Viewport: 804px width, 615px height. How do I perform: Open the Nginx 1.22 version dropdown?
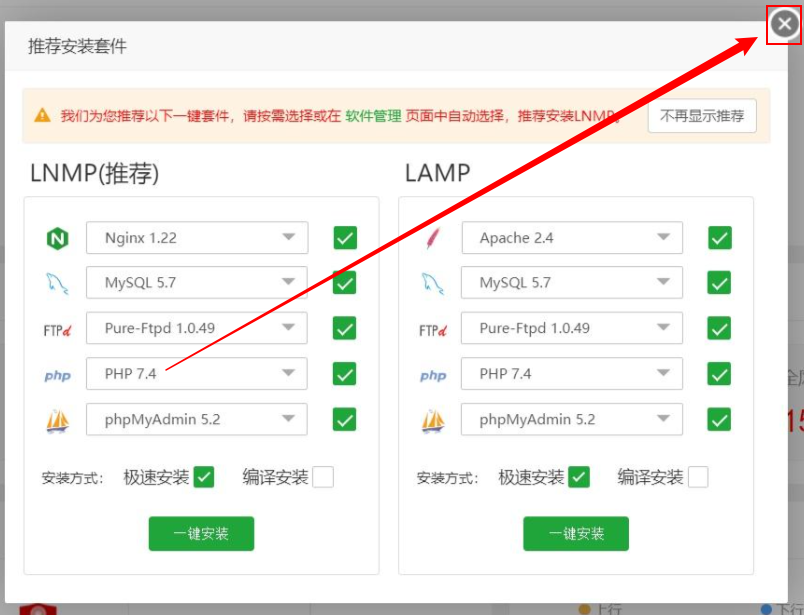click(x=197, y=238)
